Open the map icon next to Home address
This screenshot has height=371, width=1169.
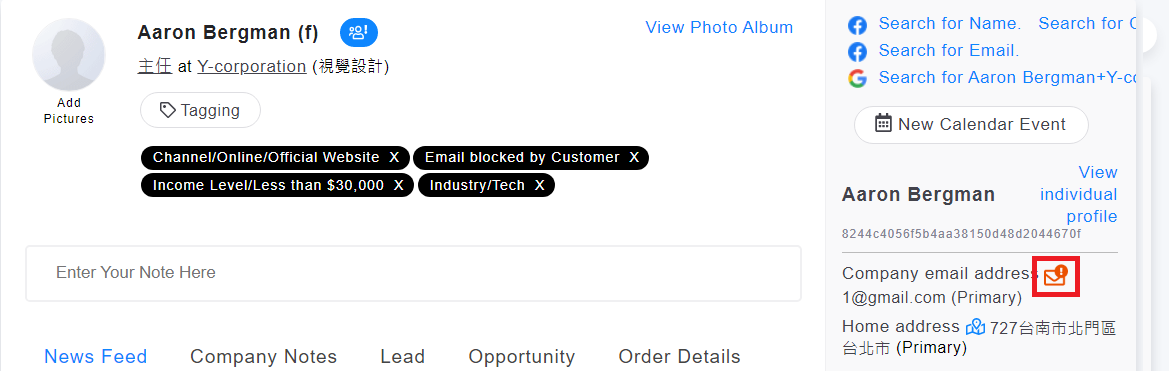tap(975, 326)
